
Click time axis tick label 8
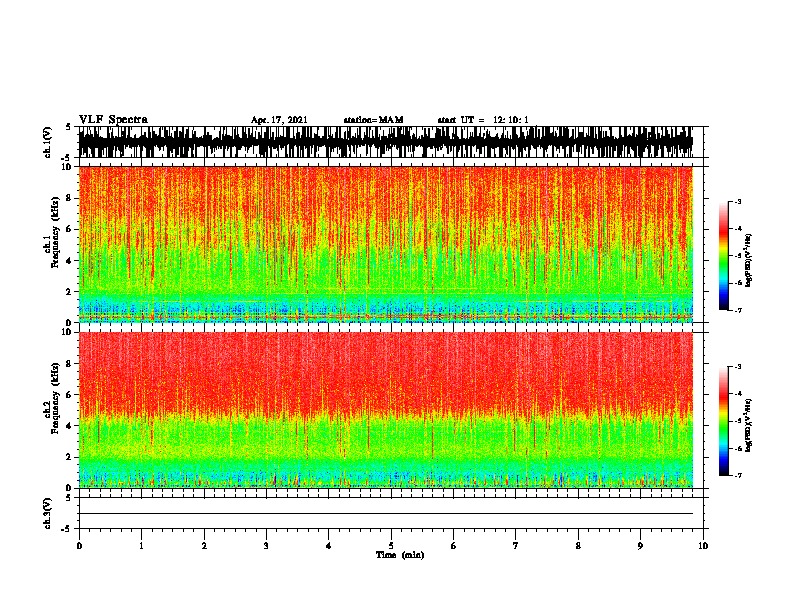tap(578, 546)
